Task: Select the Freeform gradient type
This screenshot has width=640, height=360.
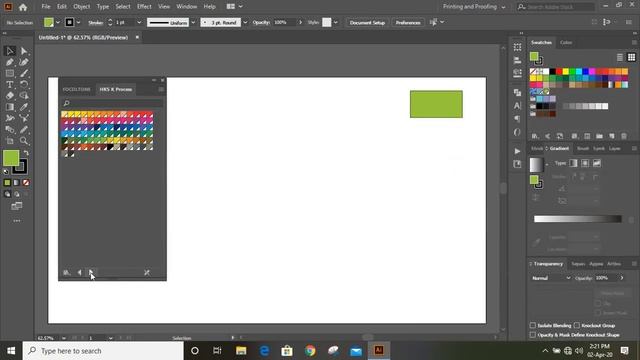Action: 597,163
